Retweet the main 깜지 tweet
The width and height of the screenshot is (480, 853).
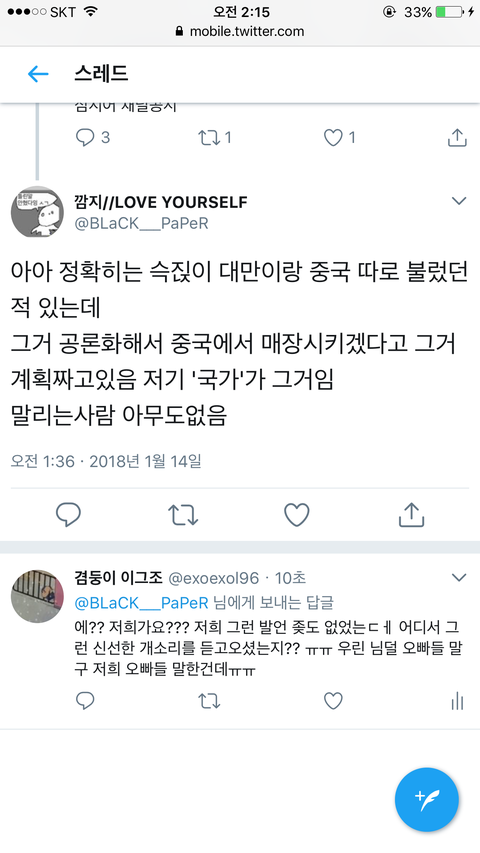[182, 515]
